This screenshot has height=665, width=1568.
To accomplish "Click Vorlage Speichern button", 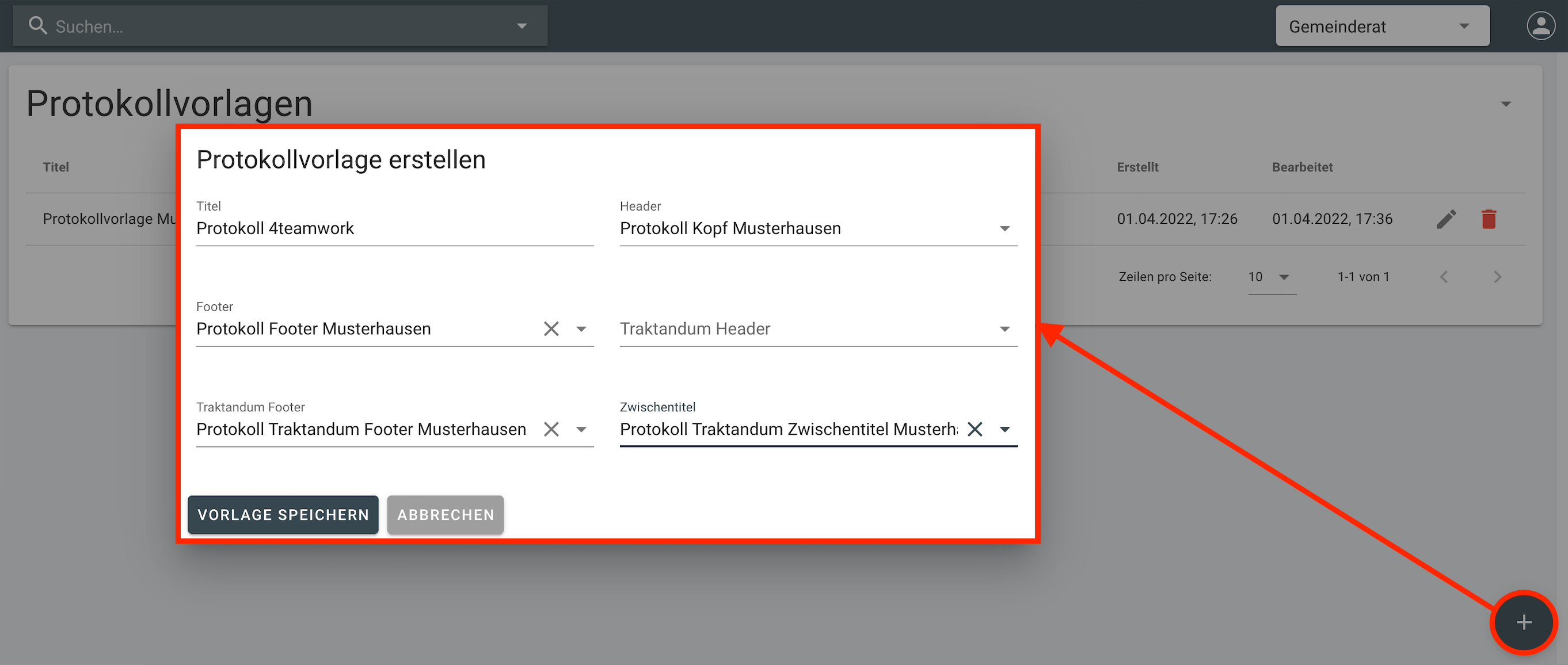I will (x=283, y=515).
